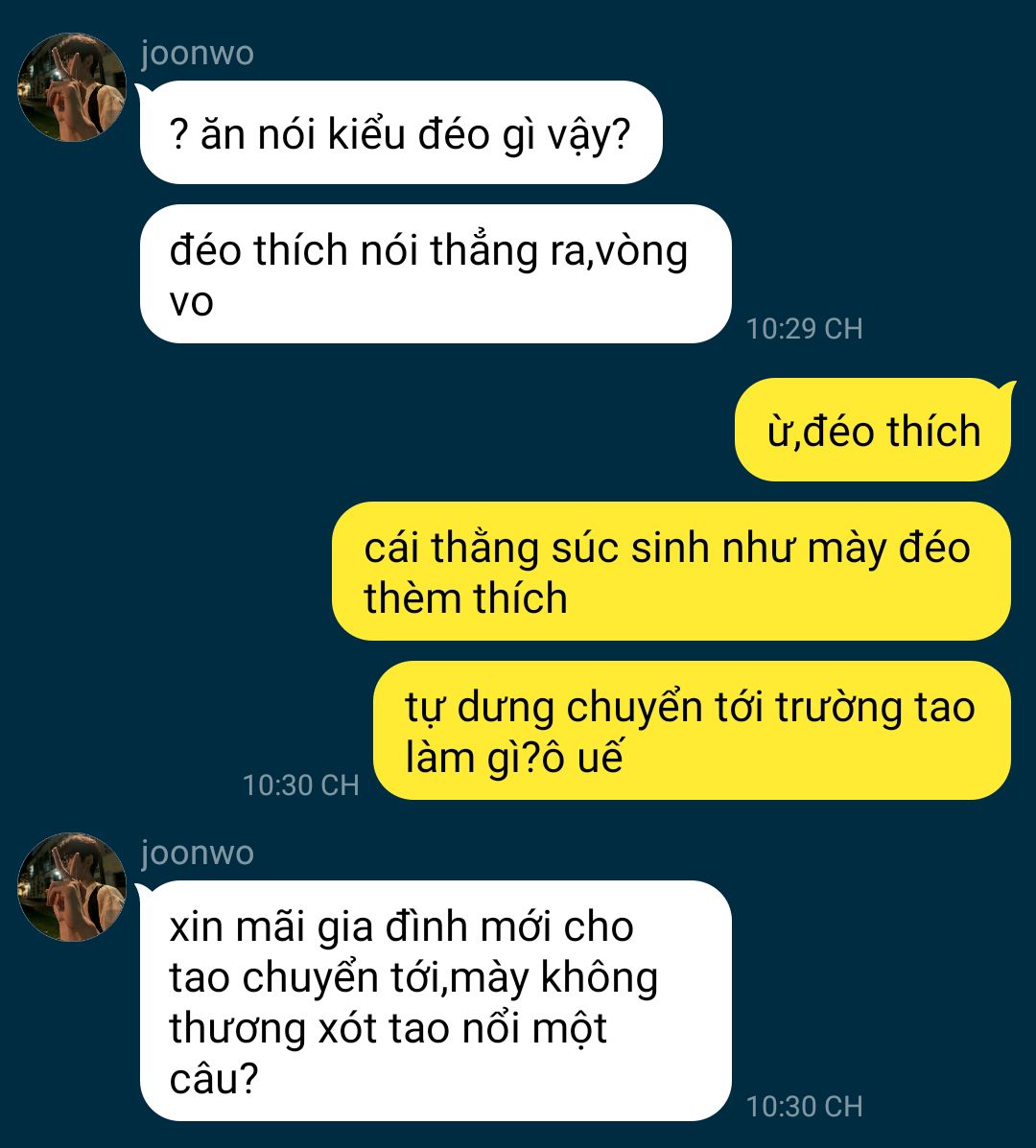This screenshot has width=1036, height=1148.
Task: Open joonwo's top profile avatar
Action: (x=72, y=87)
